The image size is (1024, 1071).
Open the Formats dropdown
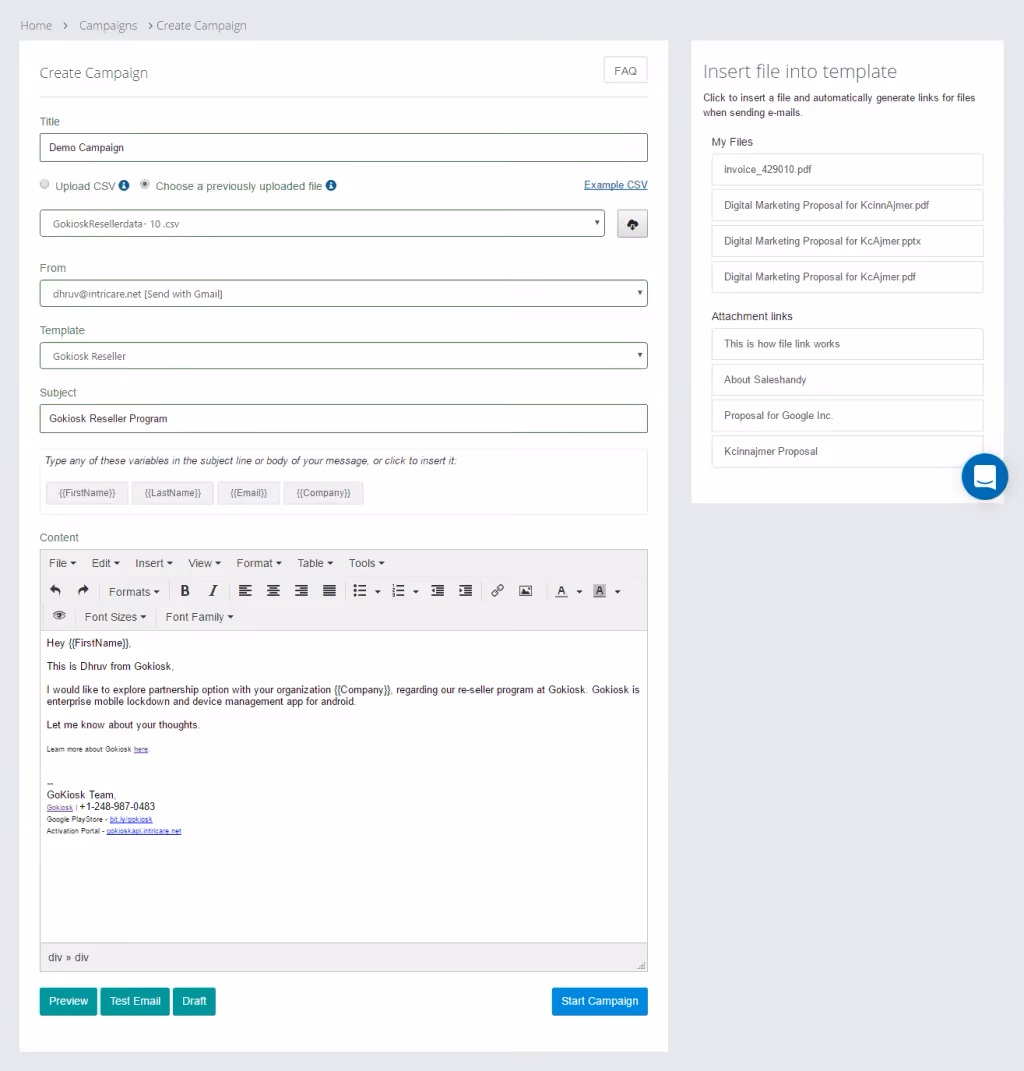134,592
